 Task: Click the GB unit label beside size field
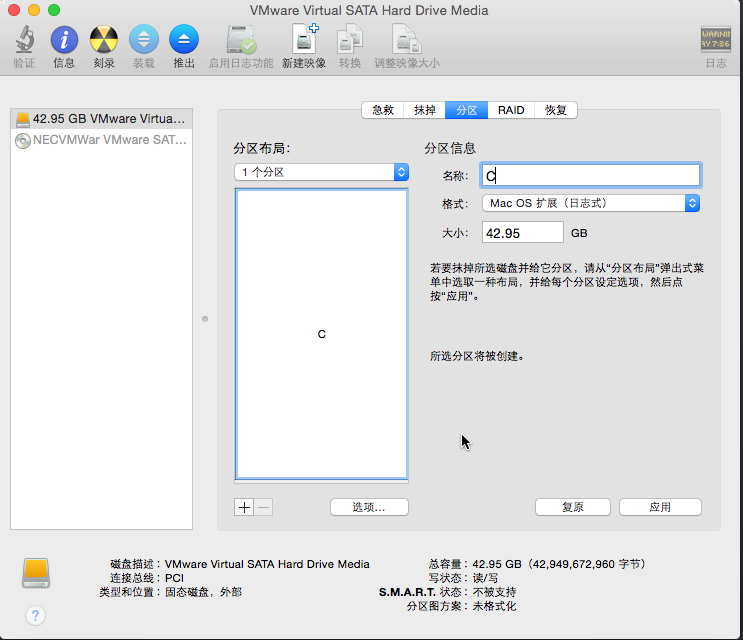pos(579,233)
